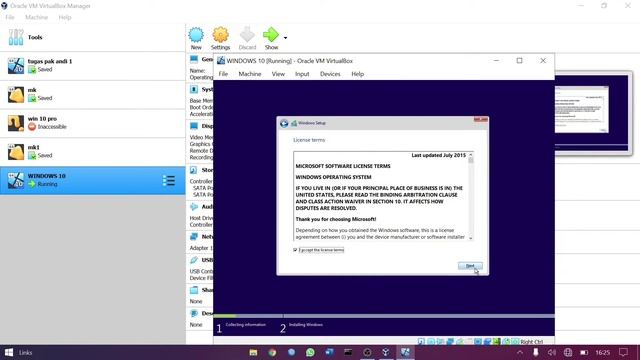The width and height of the screenshot is (640, 360).
Task: Click the Shared folders section icon
Action: point(194,290)
